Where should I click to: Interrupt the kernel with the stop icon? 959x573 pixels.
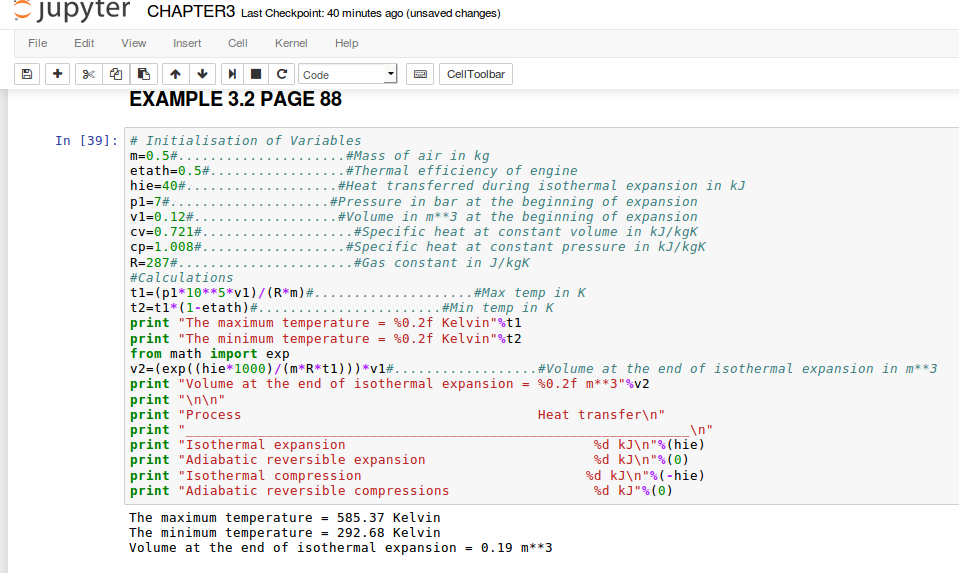point(257,75)
